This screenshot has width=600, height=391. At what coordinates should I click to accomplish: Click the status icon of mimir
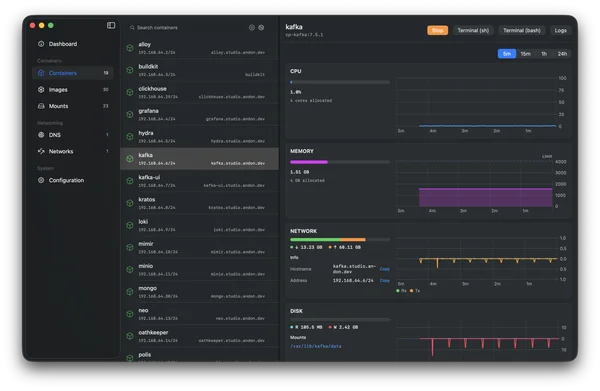pyautogui.click(x=130, y=248)
